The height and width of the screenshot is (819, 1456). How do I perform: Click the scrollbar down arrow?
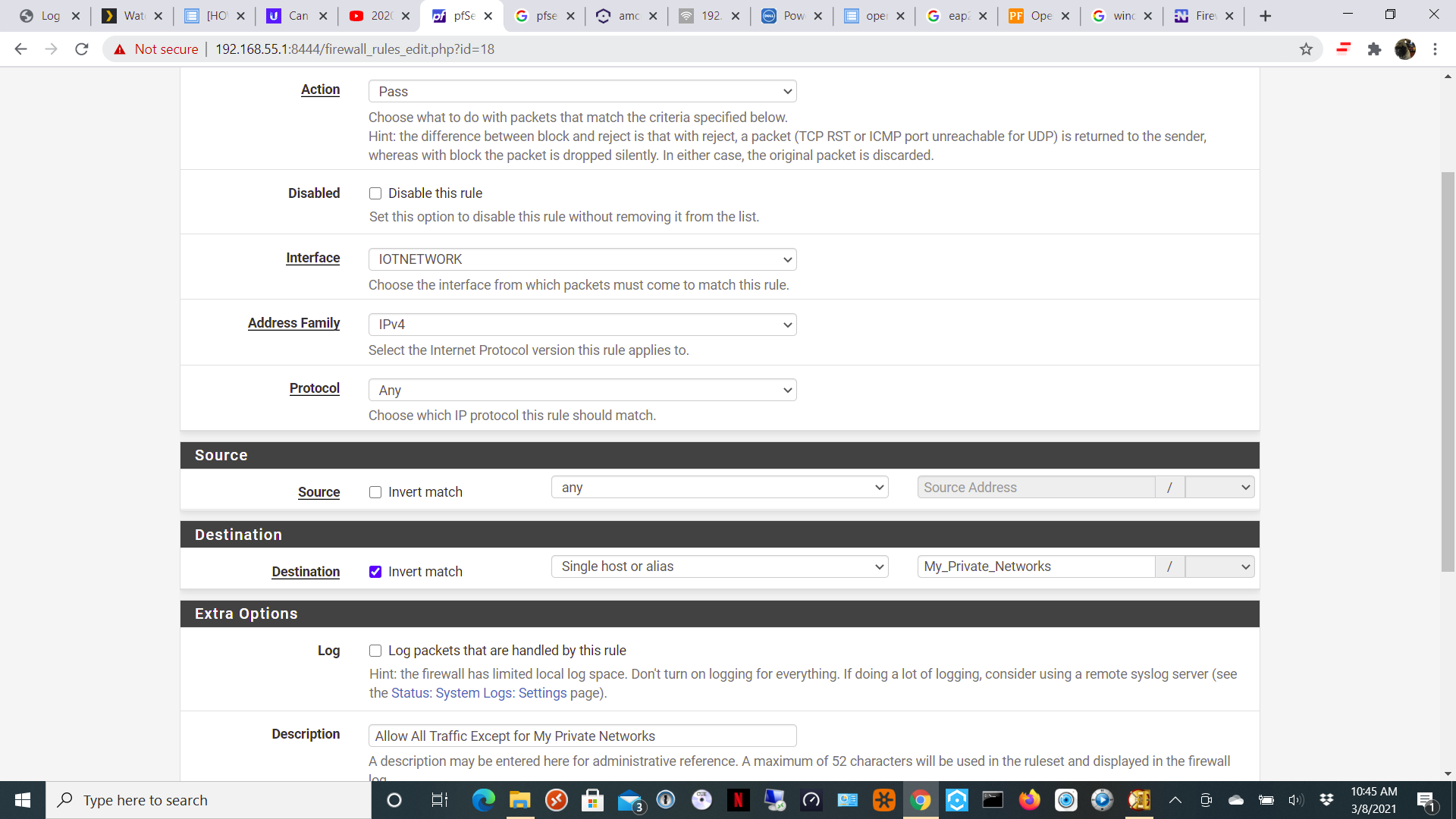pos(1448,774)
